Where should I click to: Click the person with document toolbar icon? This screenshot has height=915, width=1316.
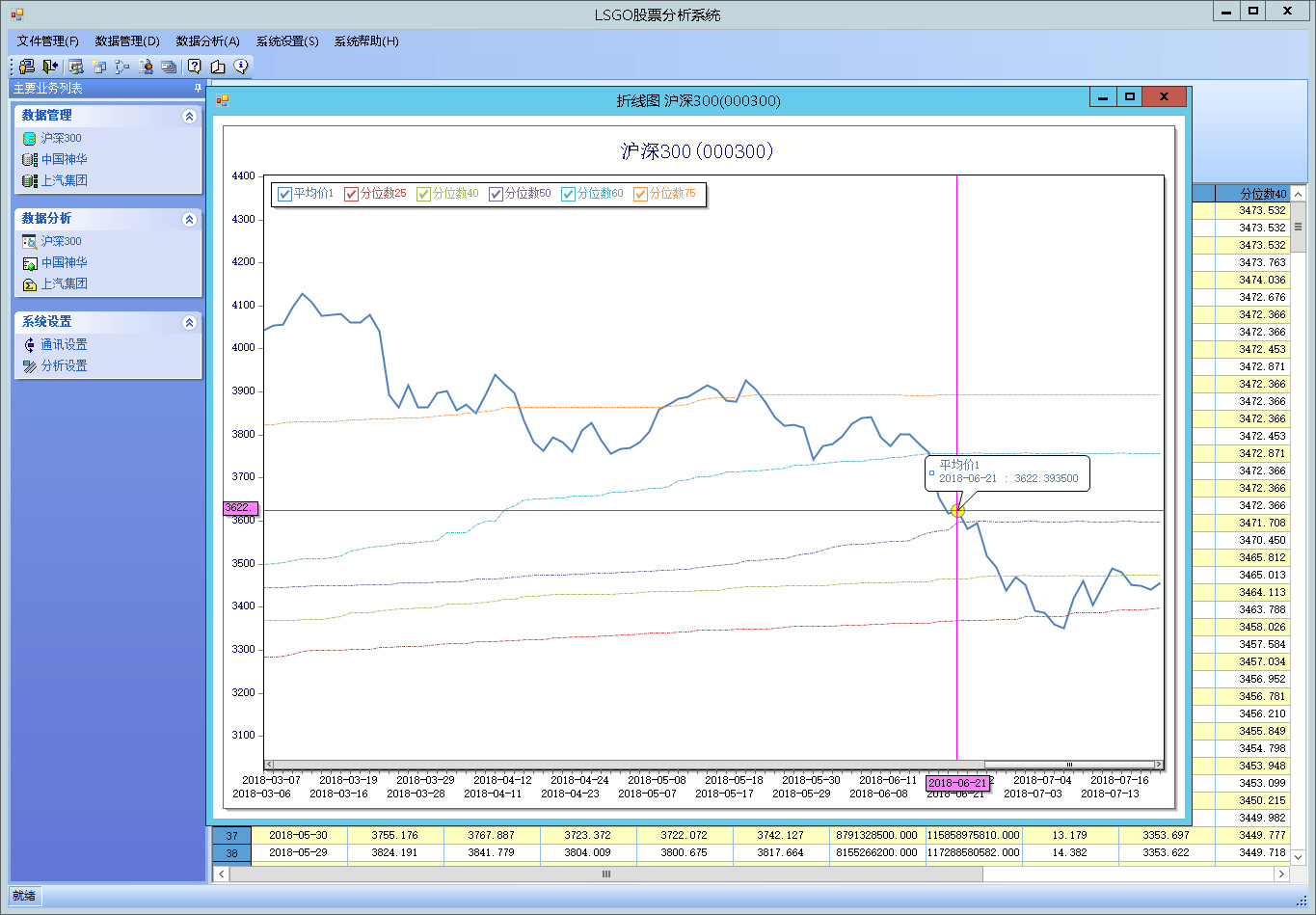point(146,67)
